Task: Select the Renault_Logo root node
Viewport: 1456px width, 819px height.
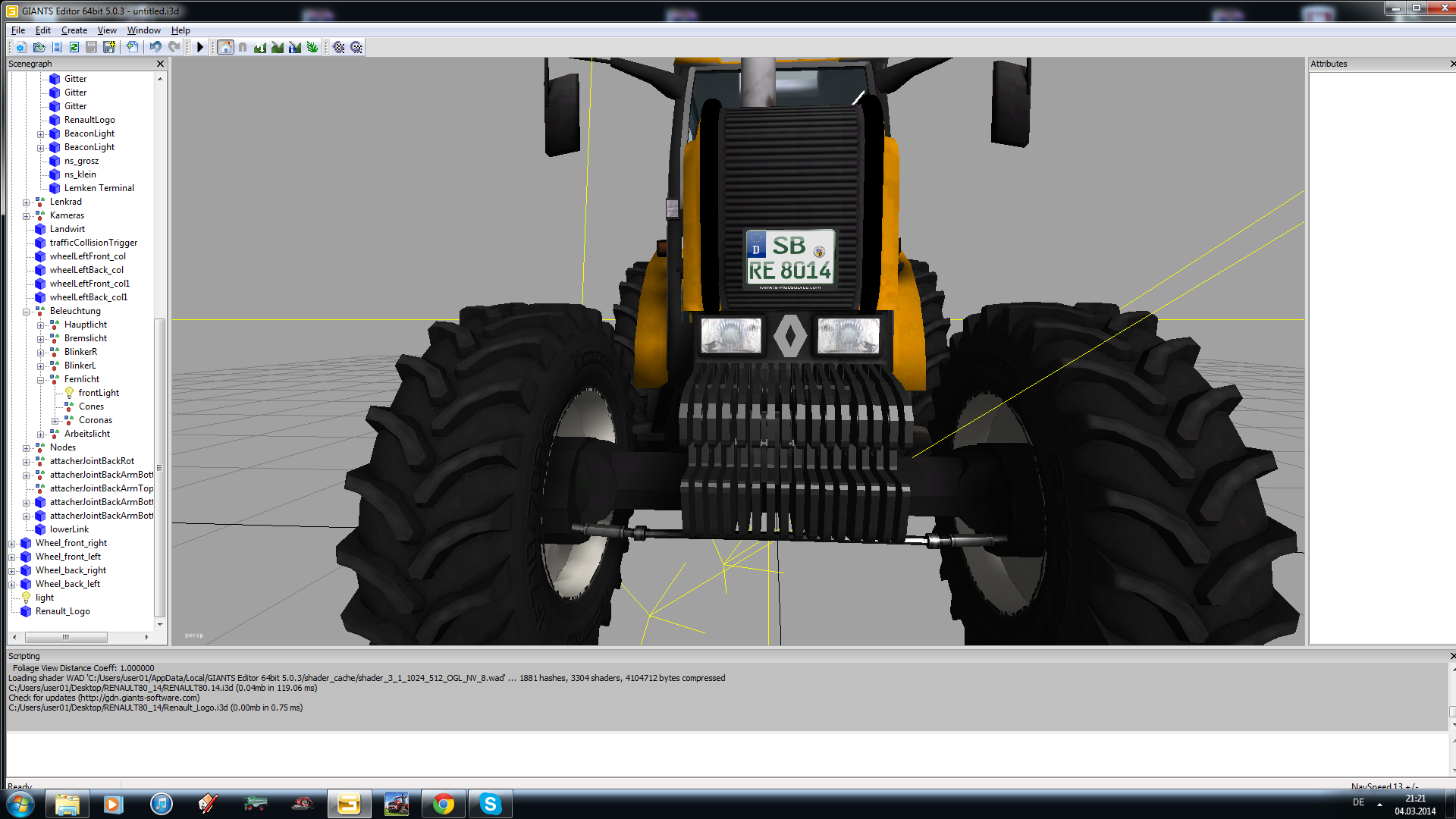Action: click(62, 611)
